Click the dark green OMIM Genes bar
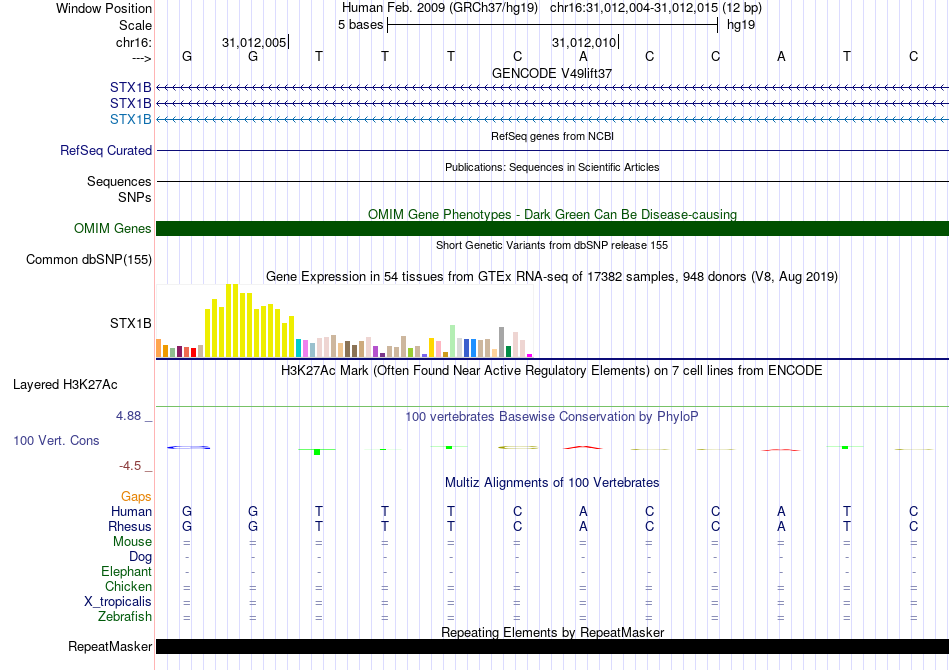This screenshot has width=950, height=670. (552, 228)
